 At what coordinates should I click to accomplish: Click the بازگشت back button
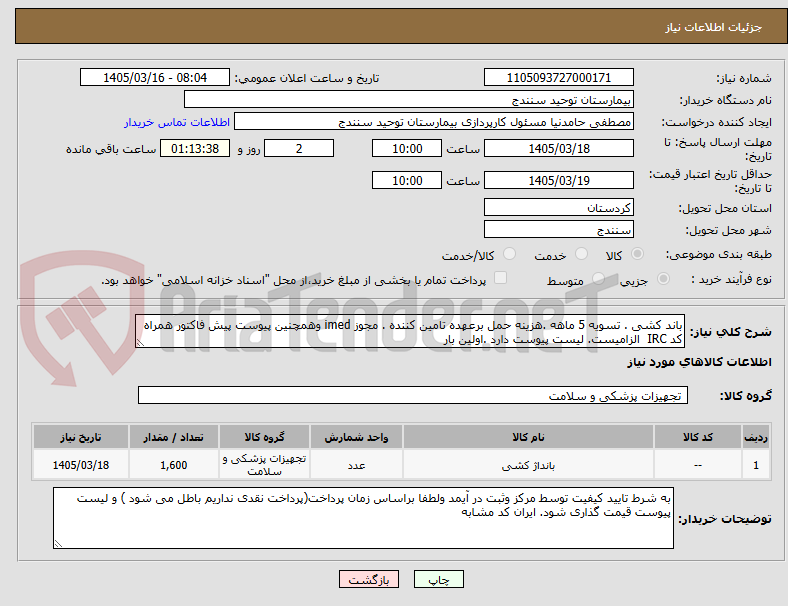(x=369, y=579)
